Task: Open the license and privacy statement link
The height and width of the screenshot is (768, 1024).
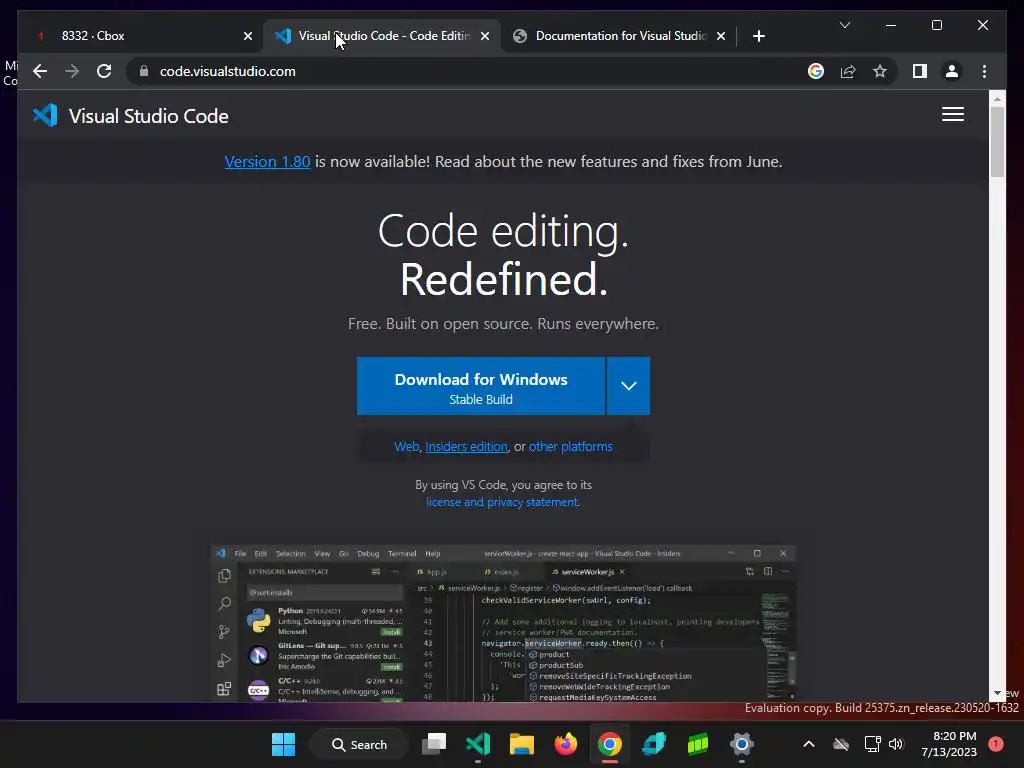Action: [x=502, y=502]
